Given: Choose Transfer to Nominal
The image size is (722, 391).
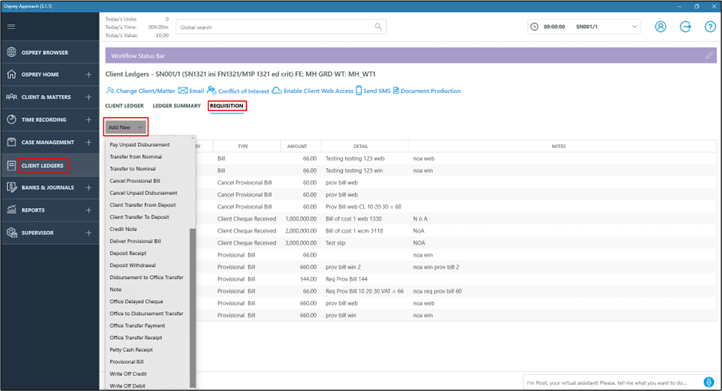Looking at the screenshot, I should pyautogui.click(x=133, y=169).
